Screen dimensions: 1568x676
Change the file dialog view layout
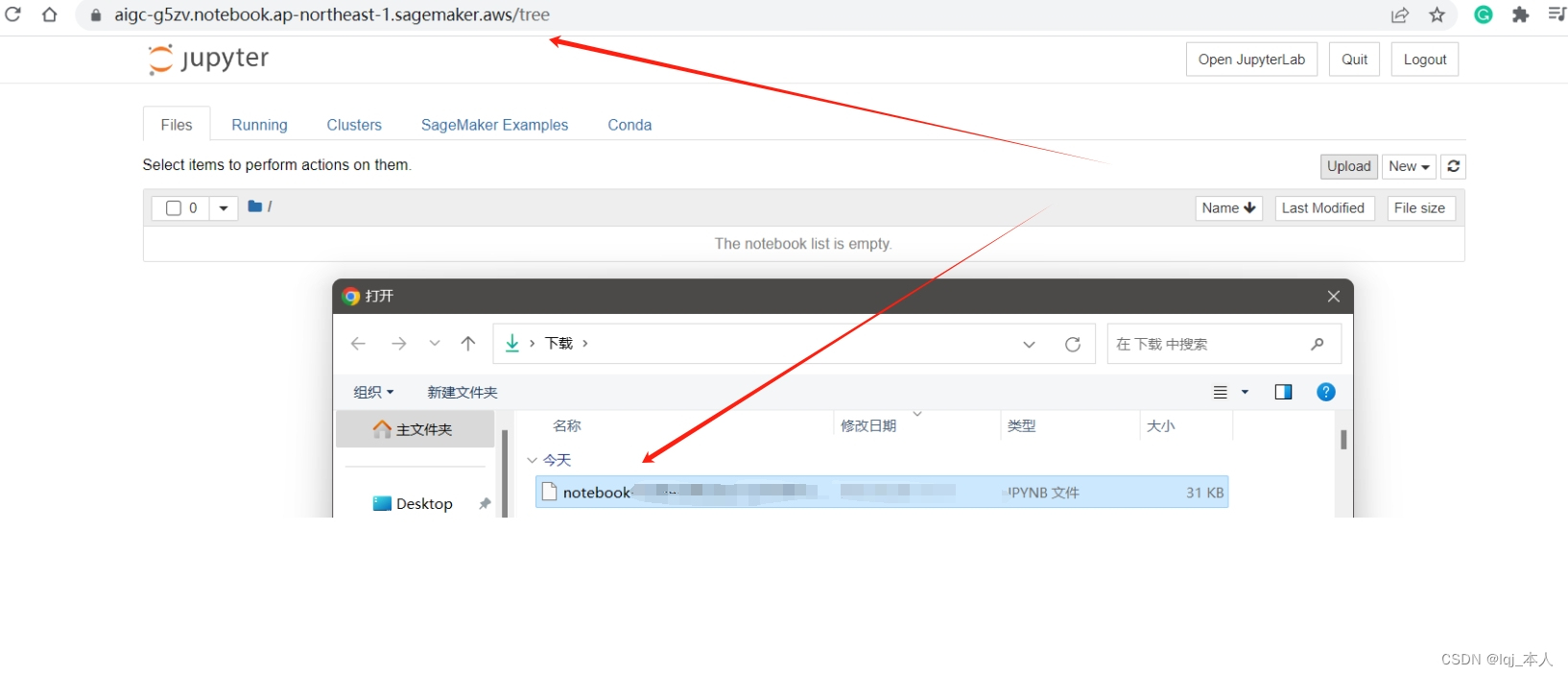point(1221,392)
